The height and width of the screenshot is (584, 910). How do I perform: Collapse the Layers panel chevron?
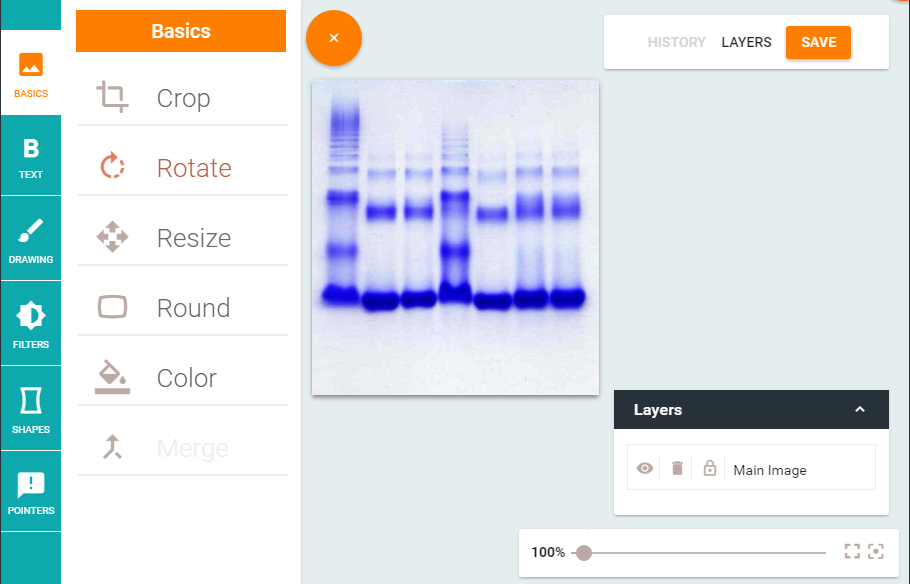click(x=859, y=410)
